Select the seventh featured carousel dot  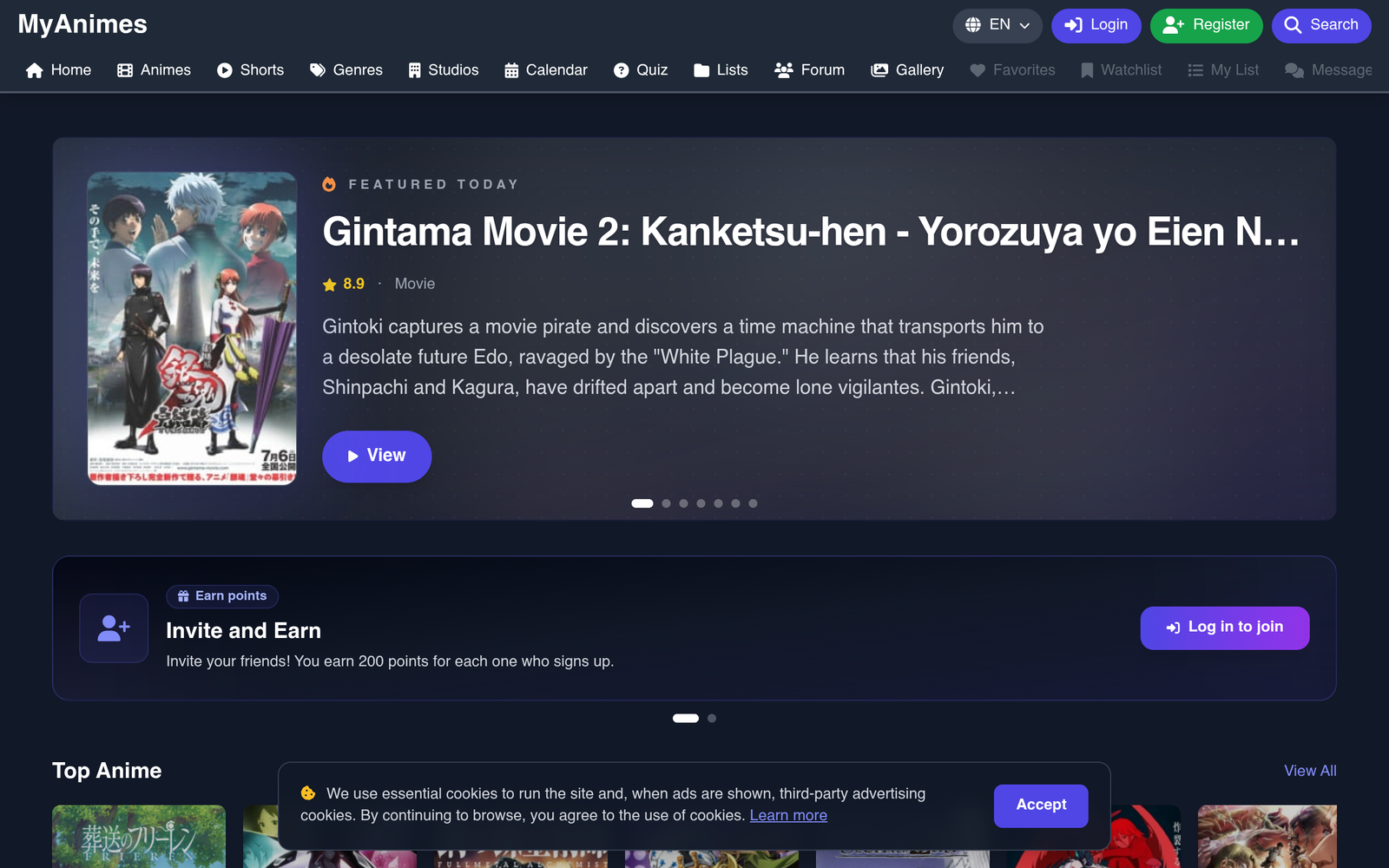[x=753, y=503]
